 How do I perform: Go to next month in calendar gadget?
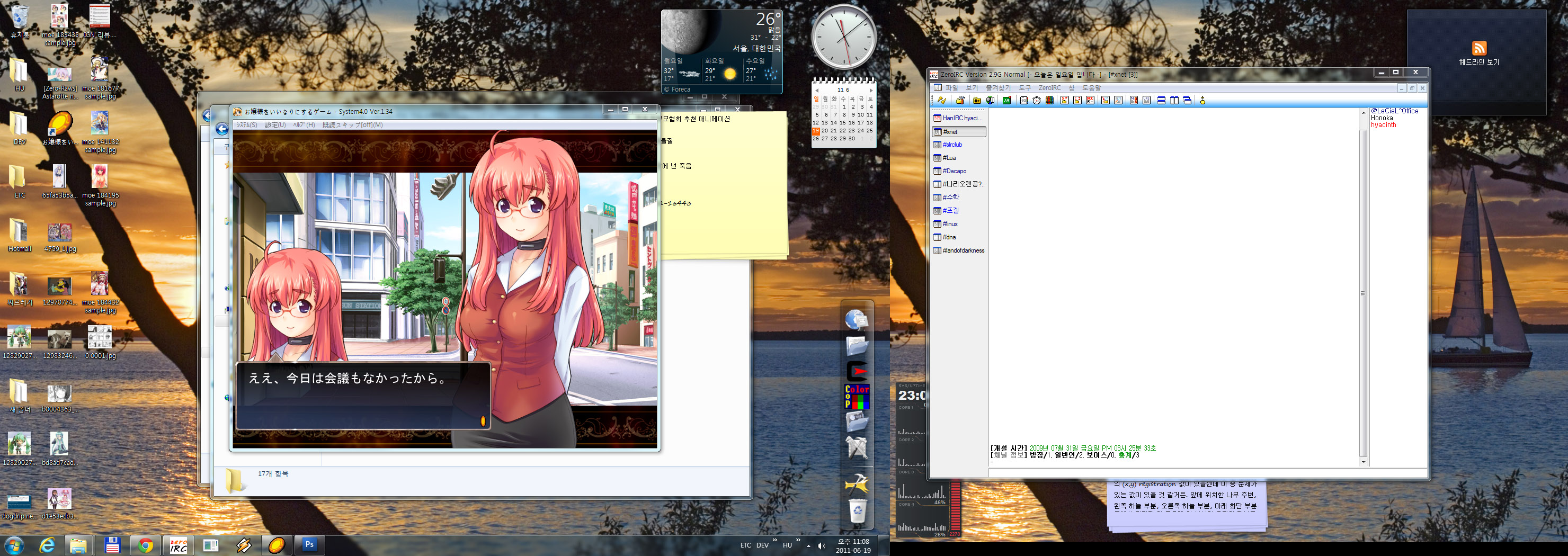(x=871, y=90)
